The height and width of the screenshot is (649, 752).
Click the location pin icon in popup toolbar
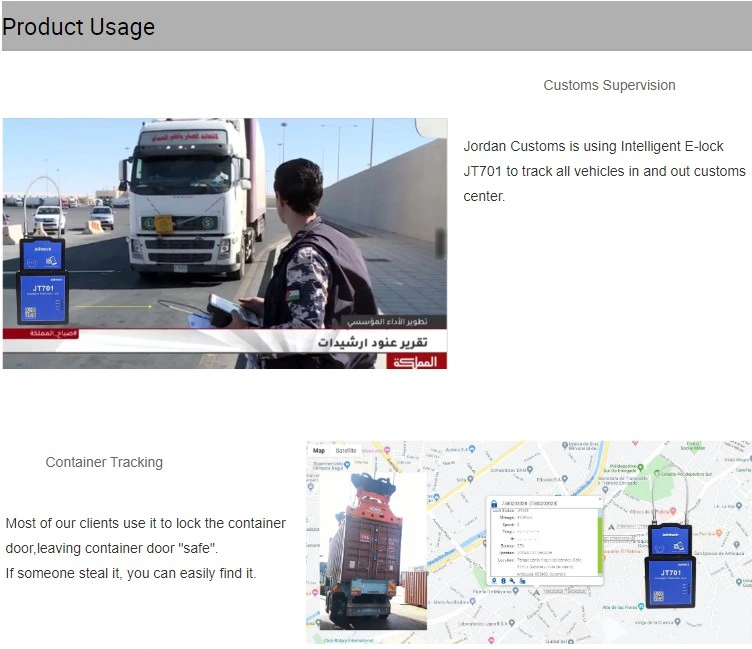494,581
